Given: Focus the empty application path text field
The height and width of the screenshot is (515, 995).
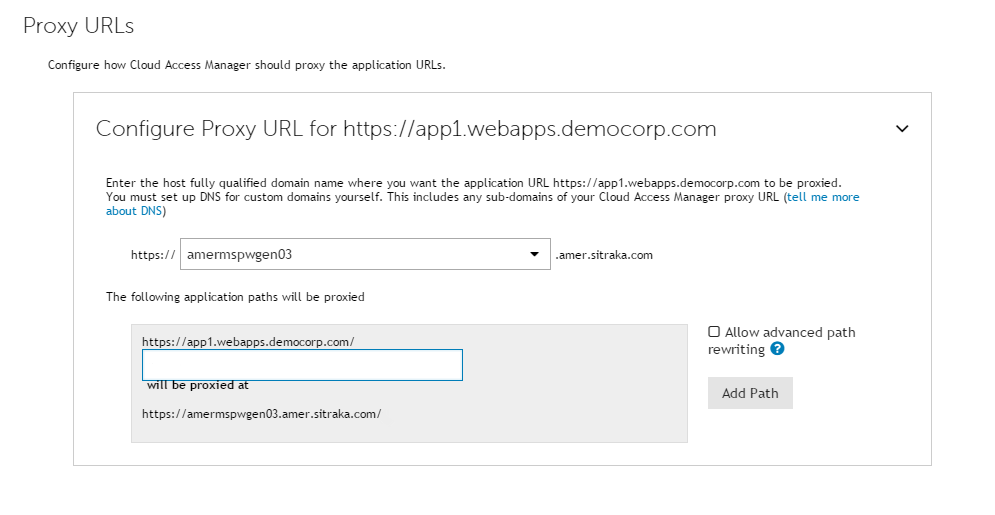Looking at the screenshot, I should pyautogui.click(x=302, y=365).
